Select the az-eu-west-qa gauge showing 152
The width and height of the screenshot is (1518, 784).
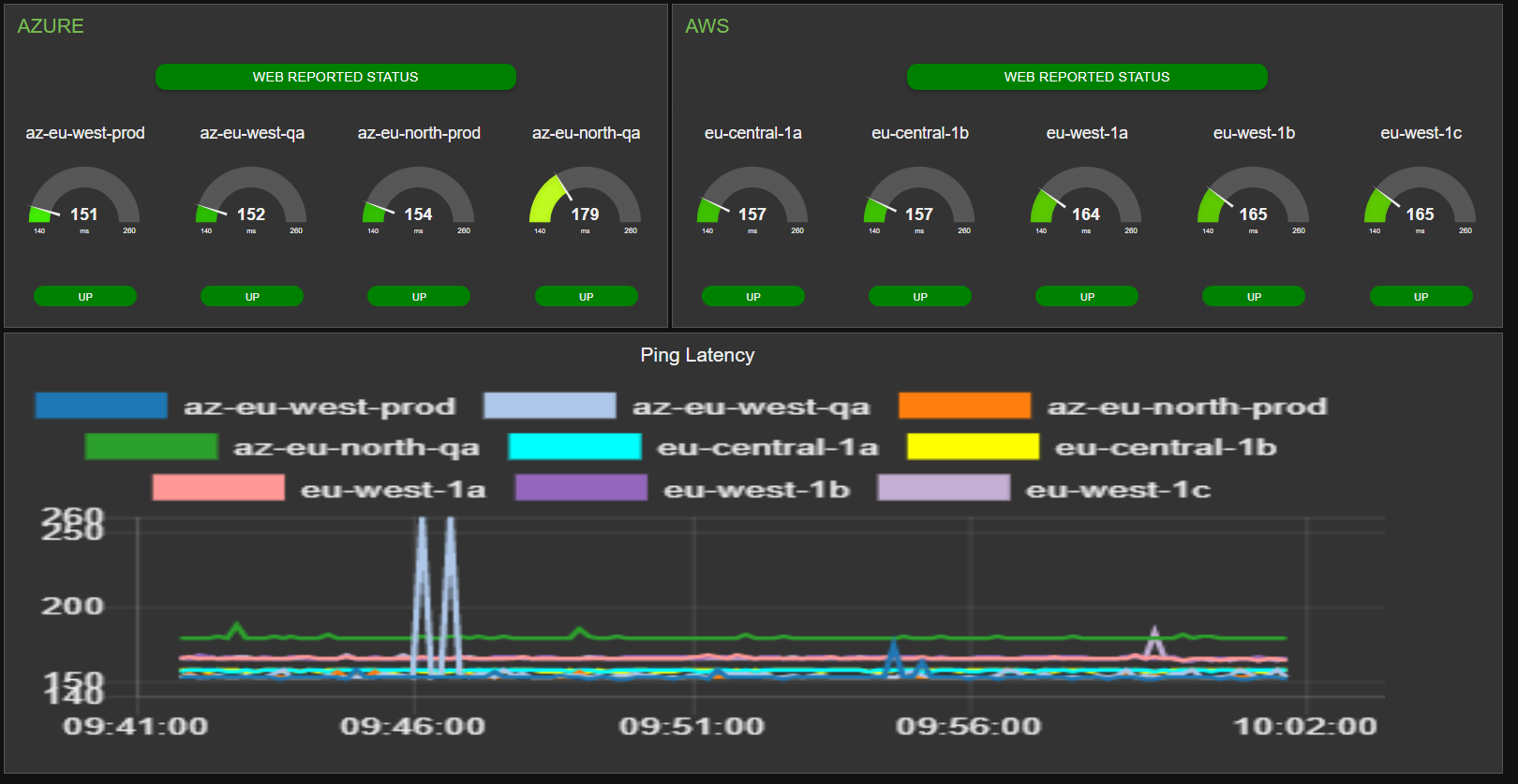click(x=251, y=200)
